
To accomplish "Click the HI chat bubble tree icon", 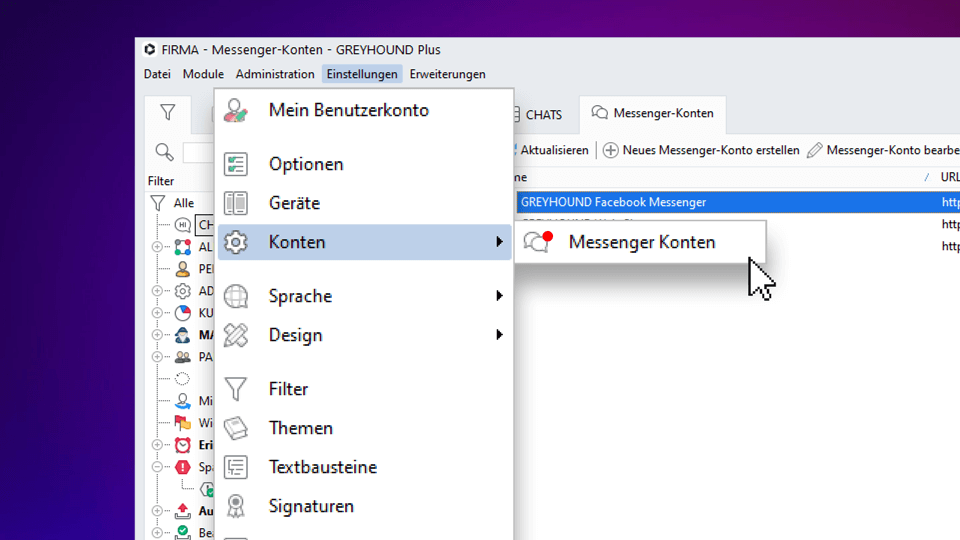I will pos(182,225).
